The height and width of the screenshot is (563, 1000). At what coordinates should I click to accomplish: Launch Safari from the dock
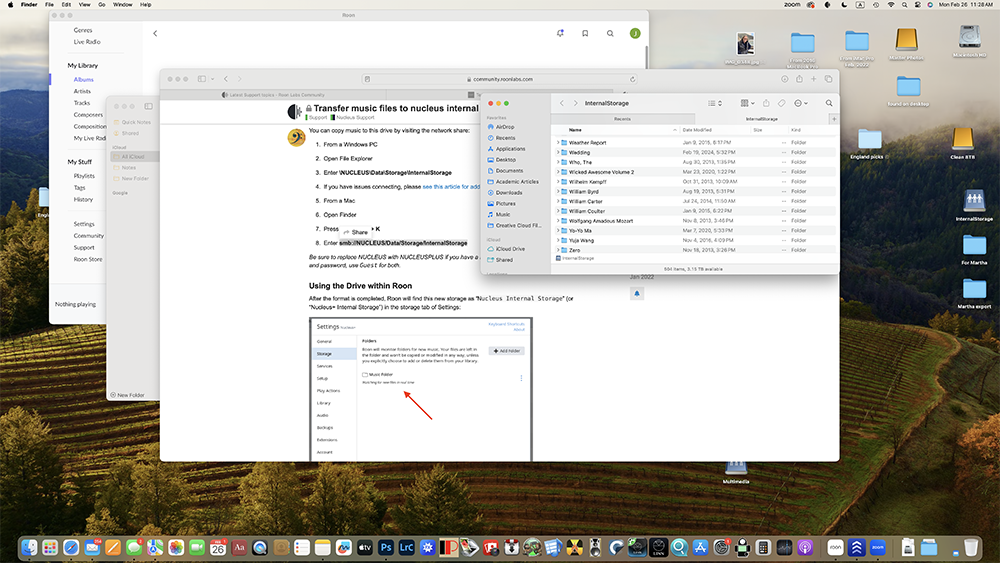click(71, 547)
